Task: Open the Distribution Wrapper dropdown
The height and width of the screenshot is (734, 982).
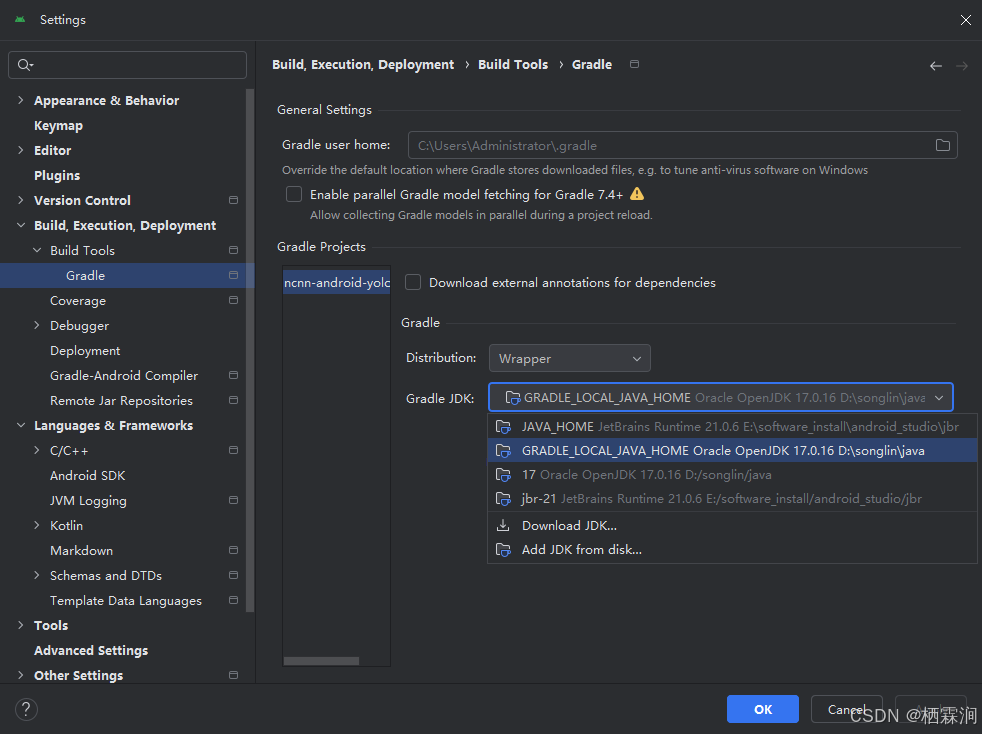Action: click(x=569, y=358)
